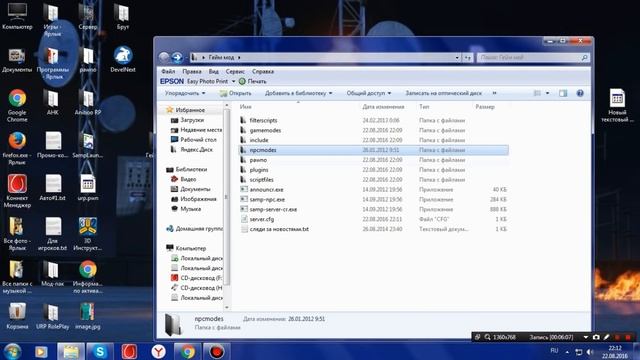
Task: Select the firefox.exe shortcut on the desktop
Action: pyautogui.click(x=17, y=148)
